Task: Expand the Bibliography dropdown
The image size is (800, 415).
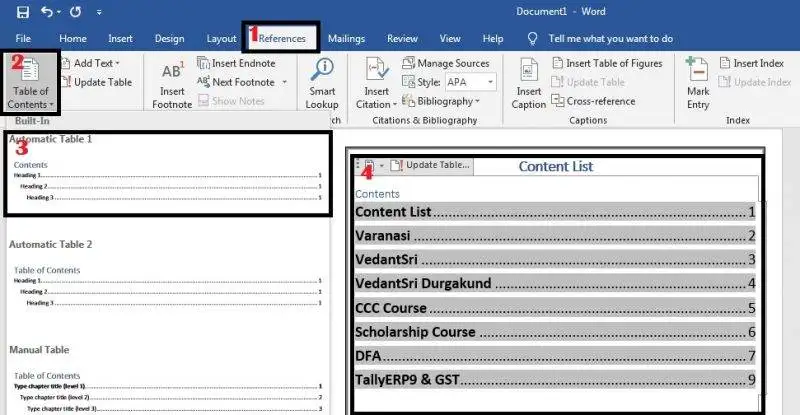Action: (x=441, y=101)
